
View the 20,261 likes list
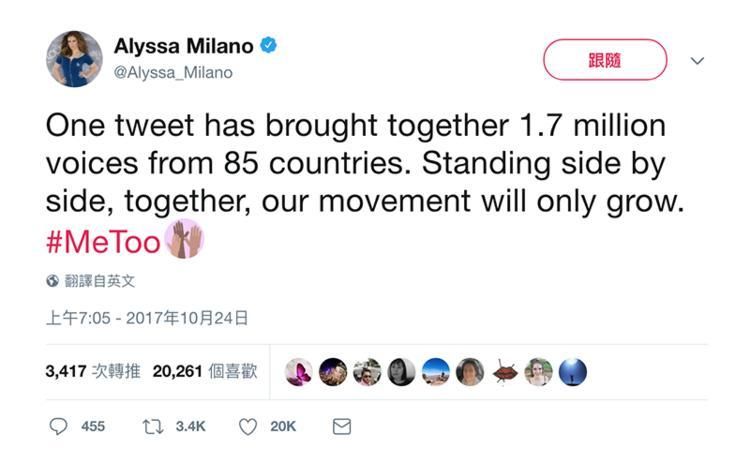[205, 371]
